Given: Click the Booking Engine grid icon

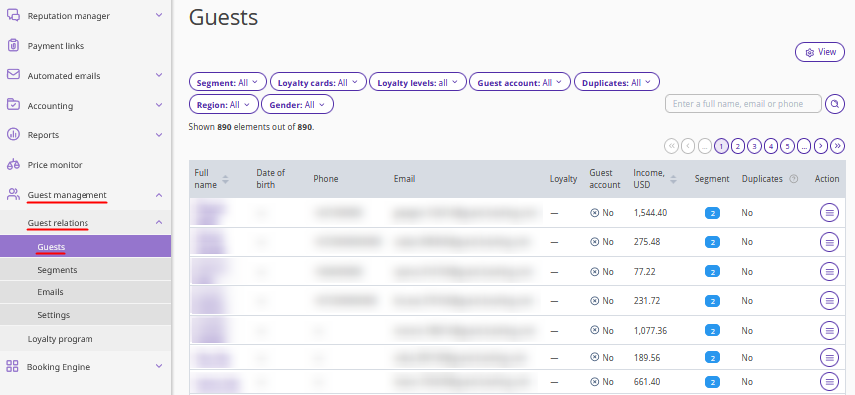Looking at the screenshot, I should click(13, 366).
